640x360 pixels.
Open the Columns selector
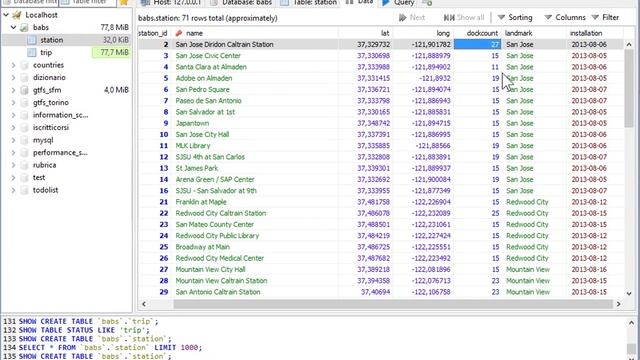[565, 18]
